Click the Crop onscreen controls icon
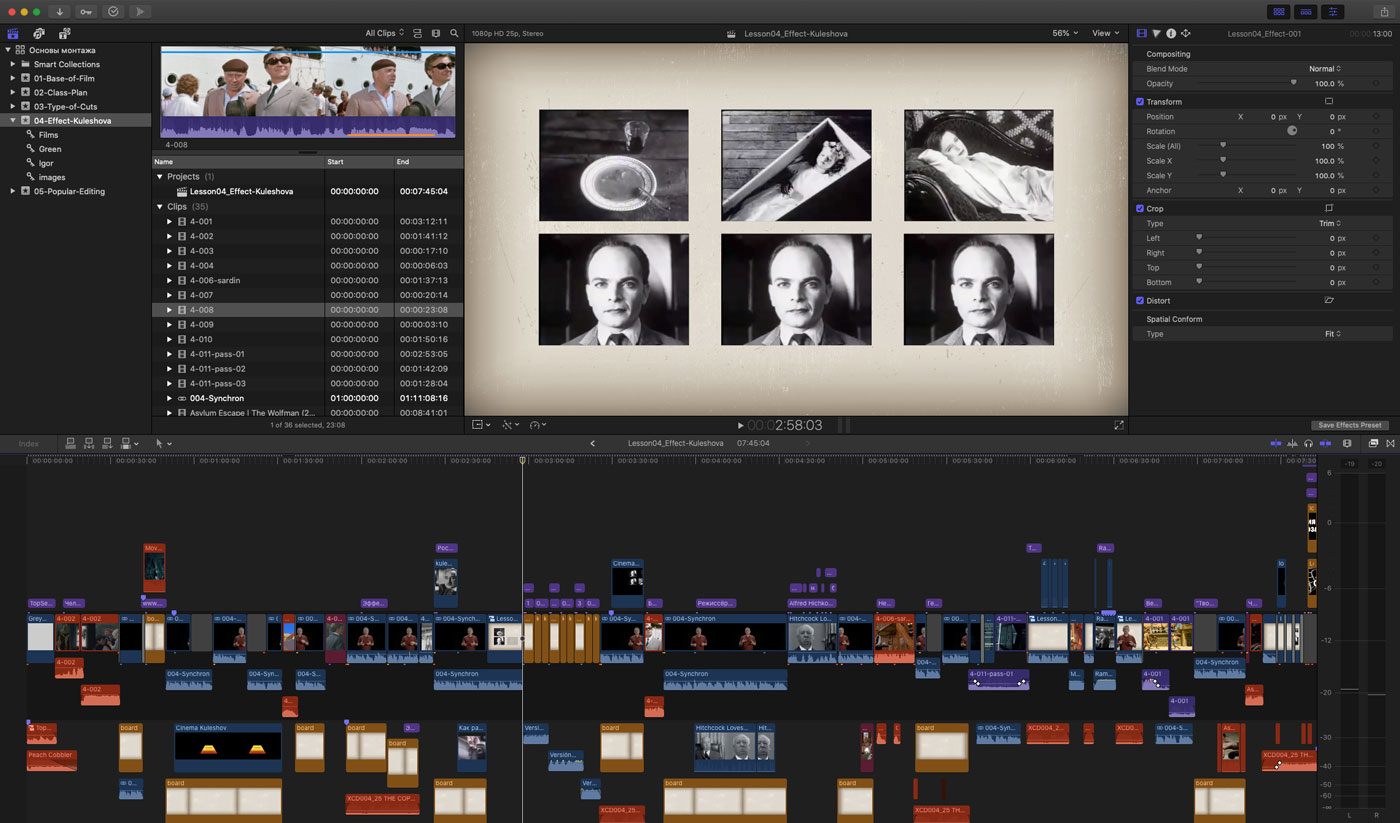 [1329, 208]
